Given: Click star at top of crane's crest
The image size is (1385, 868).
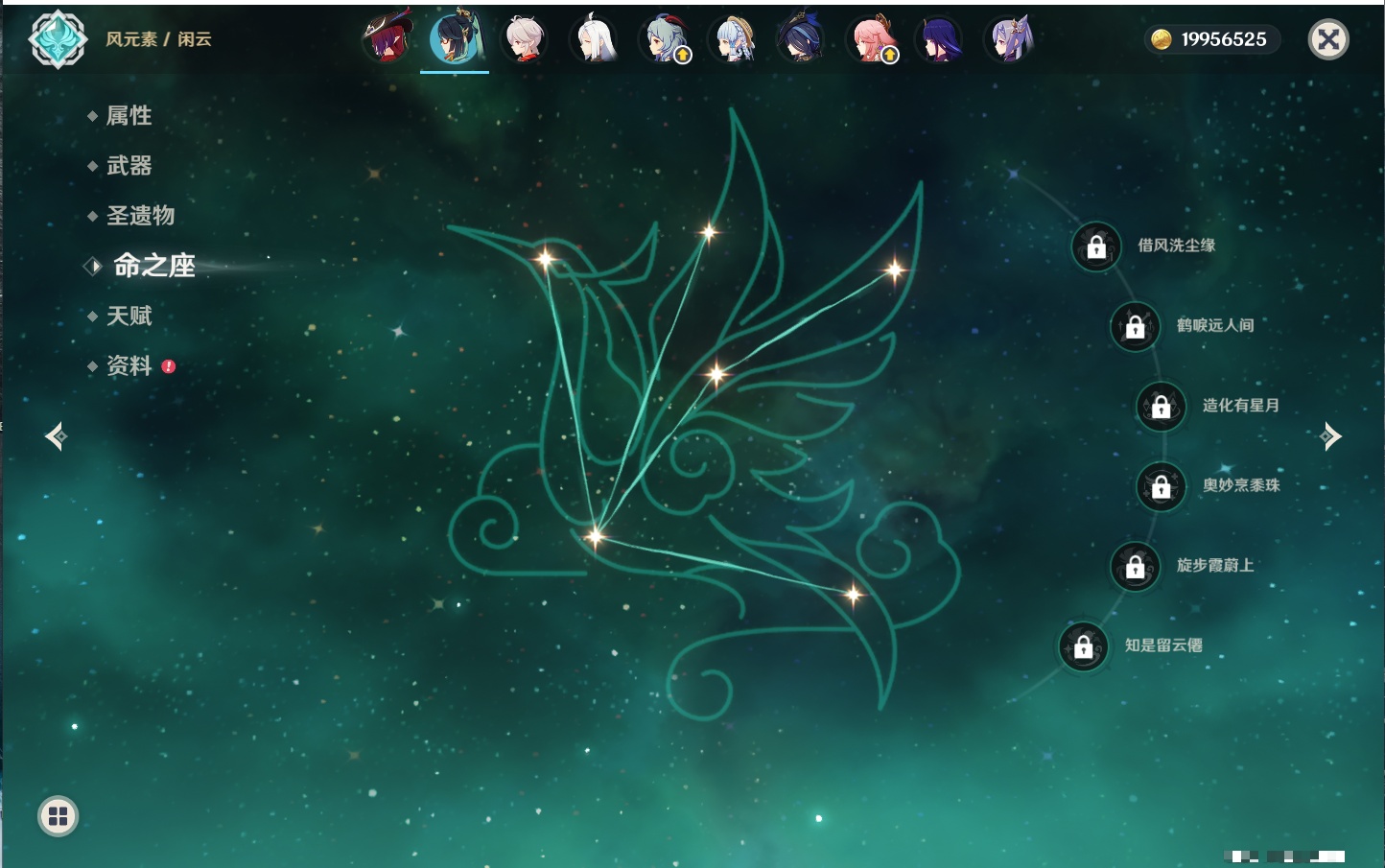Looking at the screenshot, I should tap(709, 231).
